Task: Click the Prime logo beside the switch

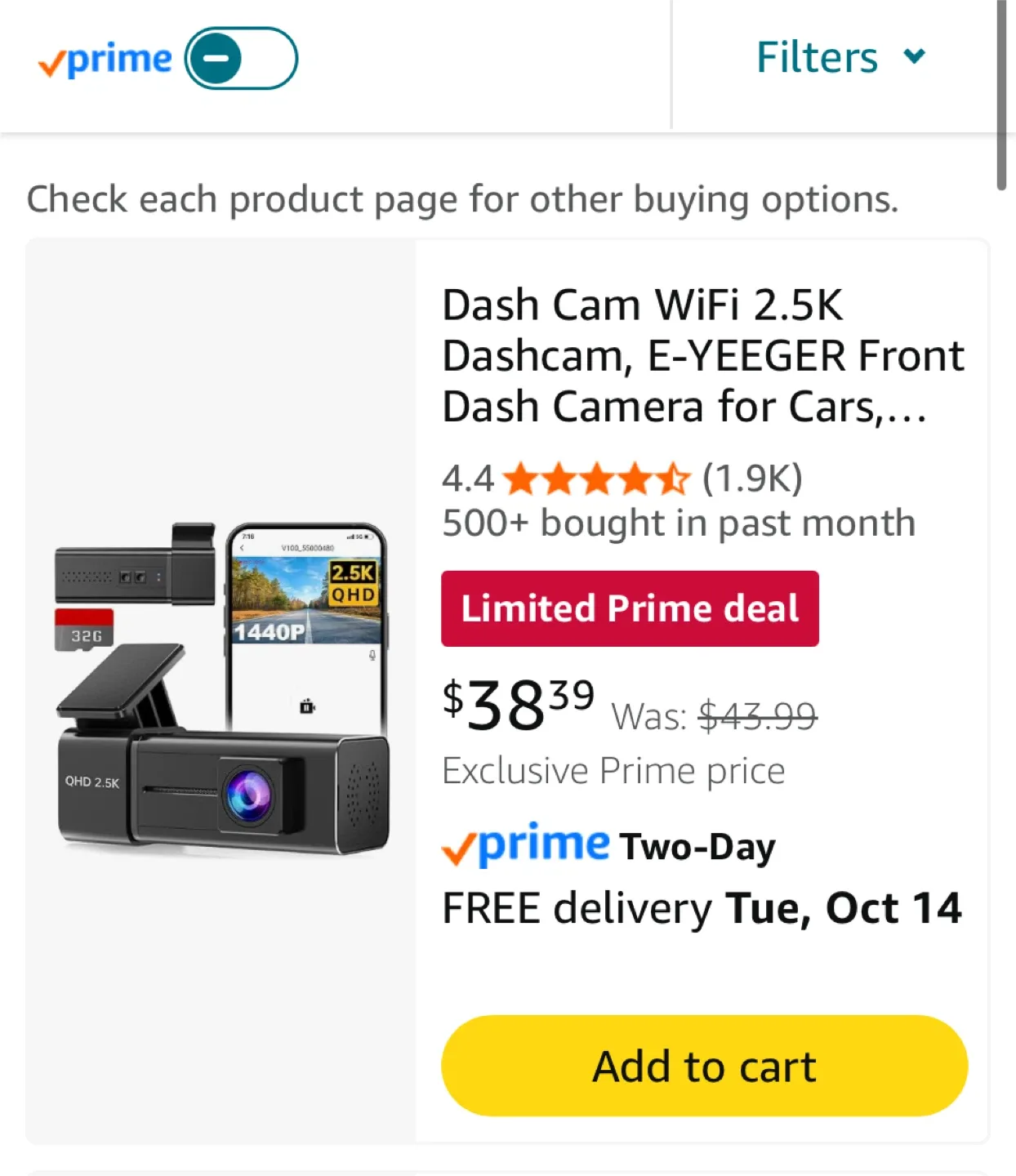Action: click(105, 60)
